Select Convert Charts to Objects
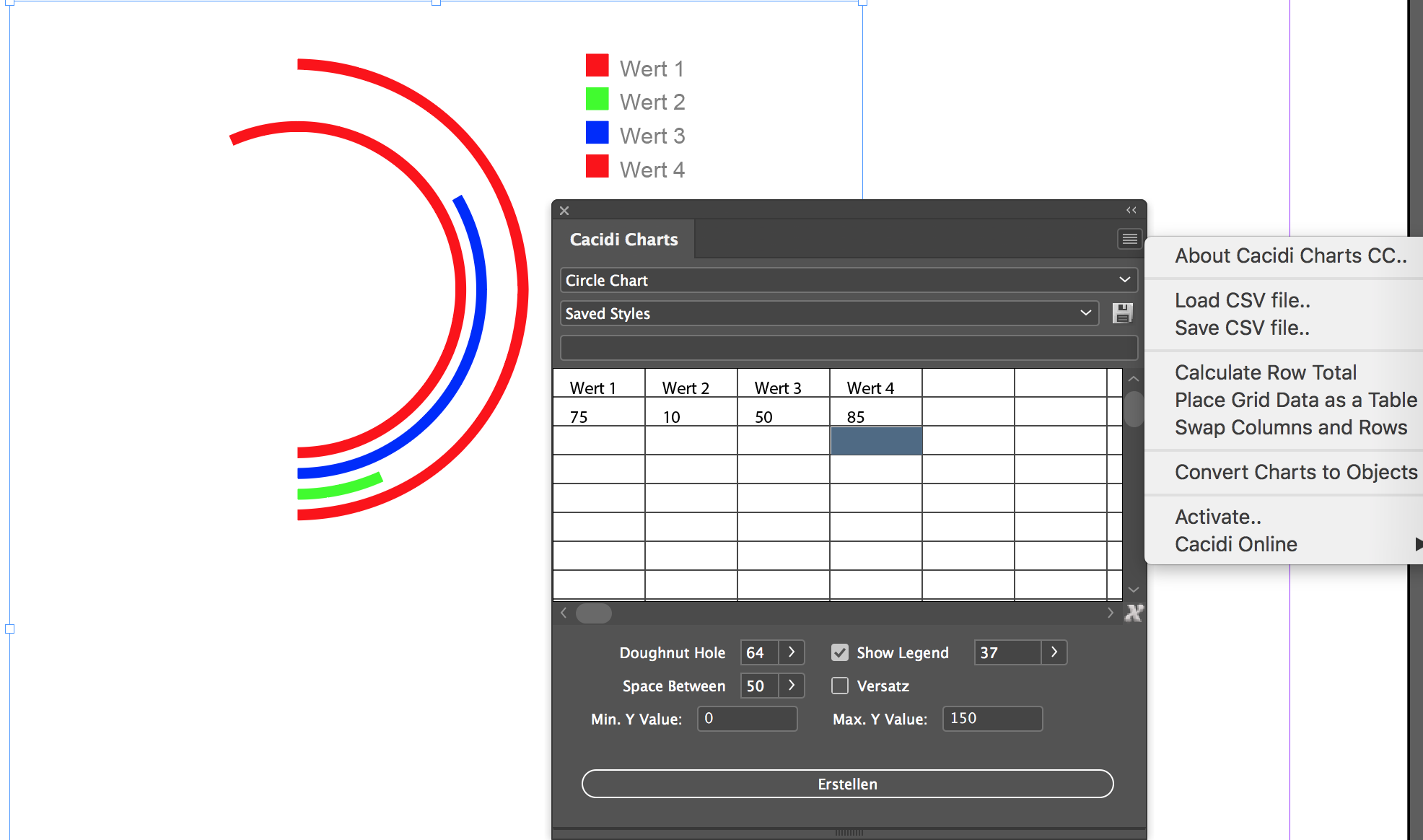 pyautogui.click(x=1296, y=471)
